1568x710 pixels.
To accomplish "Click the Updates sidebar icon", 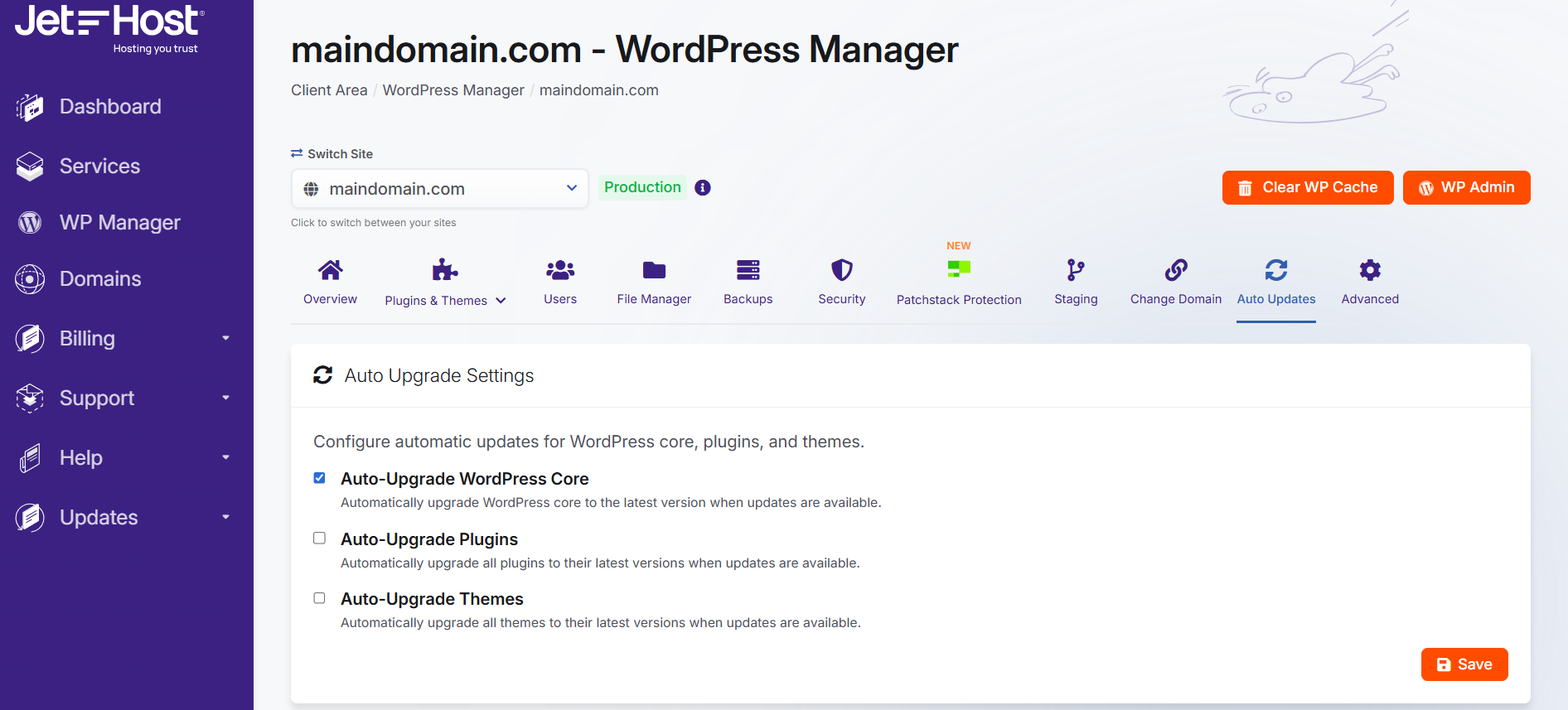I will click(x=30, y=518).
